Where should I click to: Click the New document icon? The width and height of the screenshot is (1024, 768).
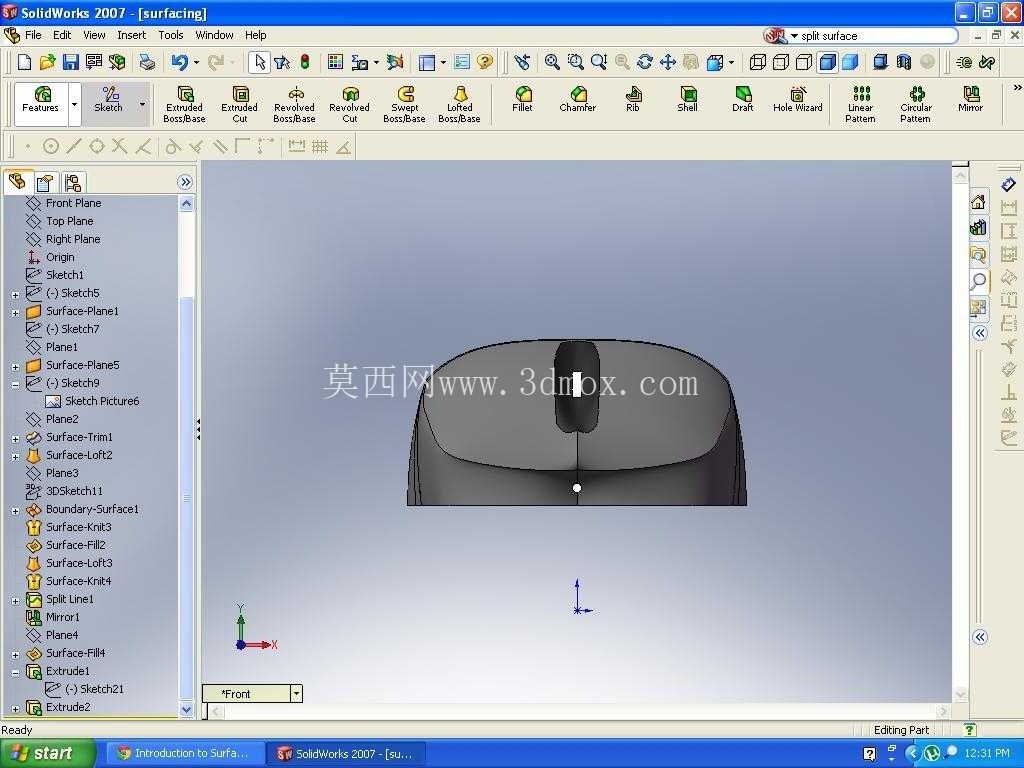pos(24,62)
